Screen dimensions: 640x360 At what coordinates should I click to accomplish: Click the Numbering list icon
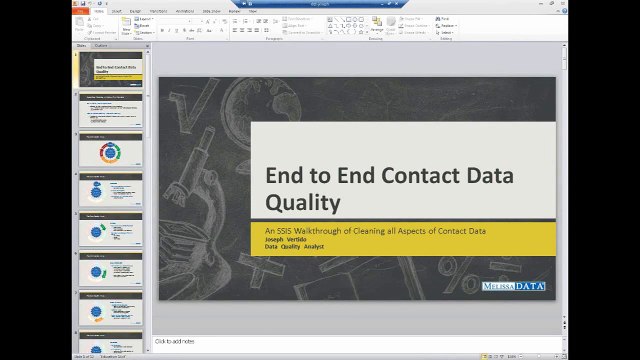(246, 21)
